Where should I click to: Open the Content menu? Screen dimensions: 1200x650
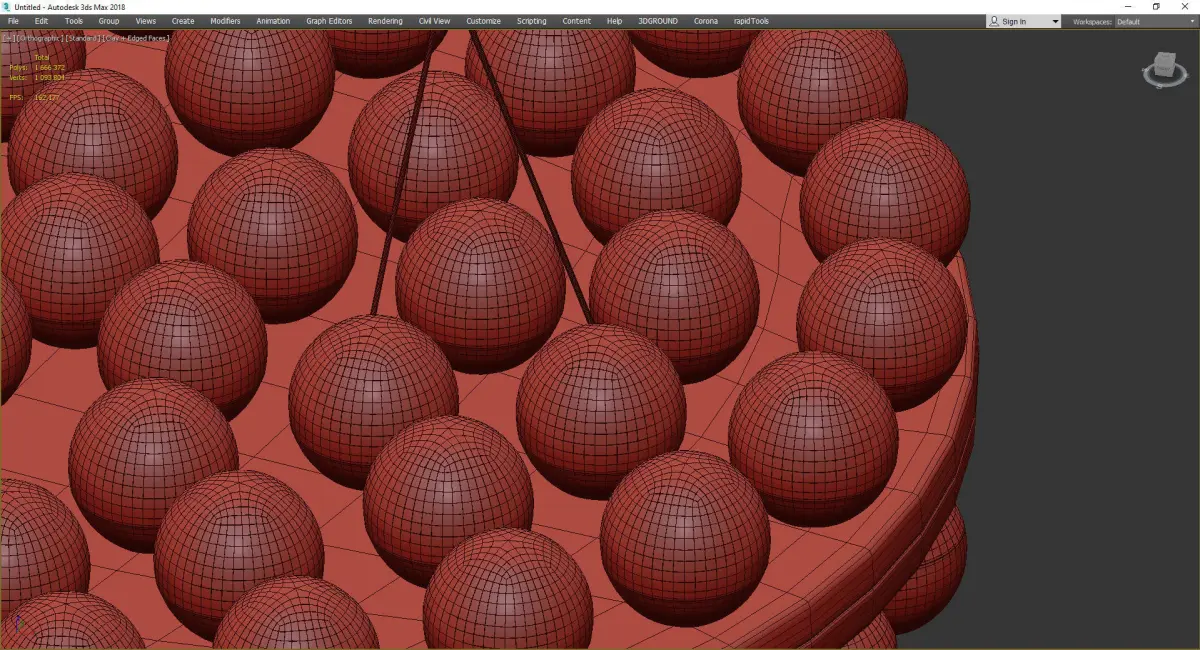576,21
